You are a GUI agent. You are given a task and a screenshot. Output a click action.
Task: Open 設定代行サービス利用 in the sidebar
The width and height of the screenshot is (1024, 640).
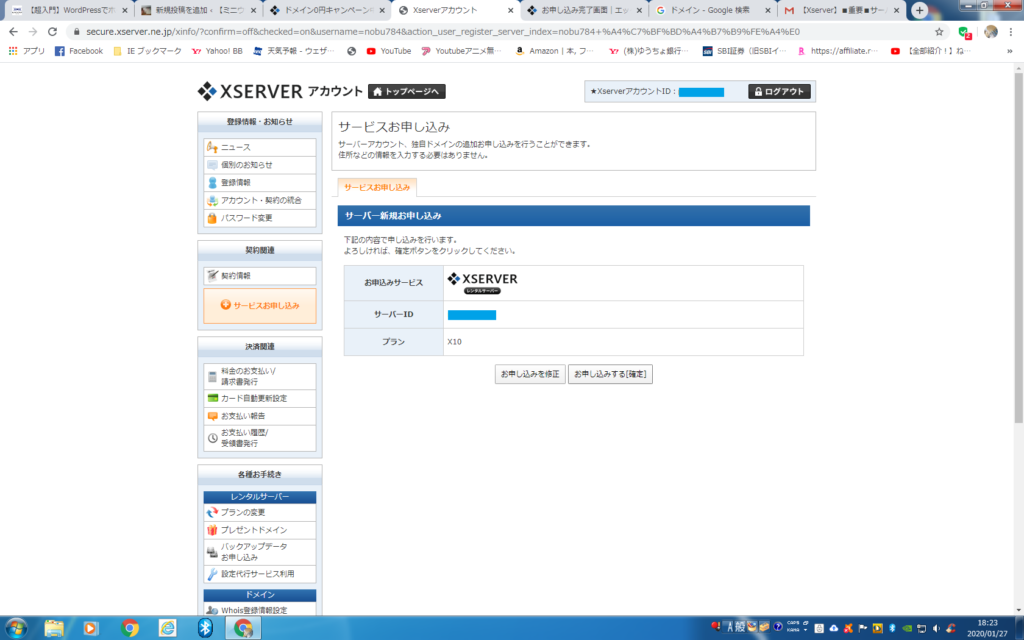tap(257, 574)
